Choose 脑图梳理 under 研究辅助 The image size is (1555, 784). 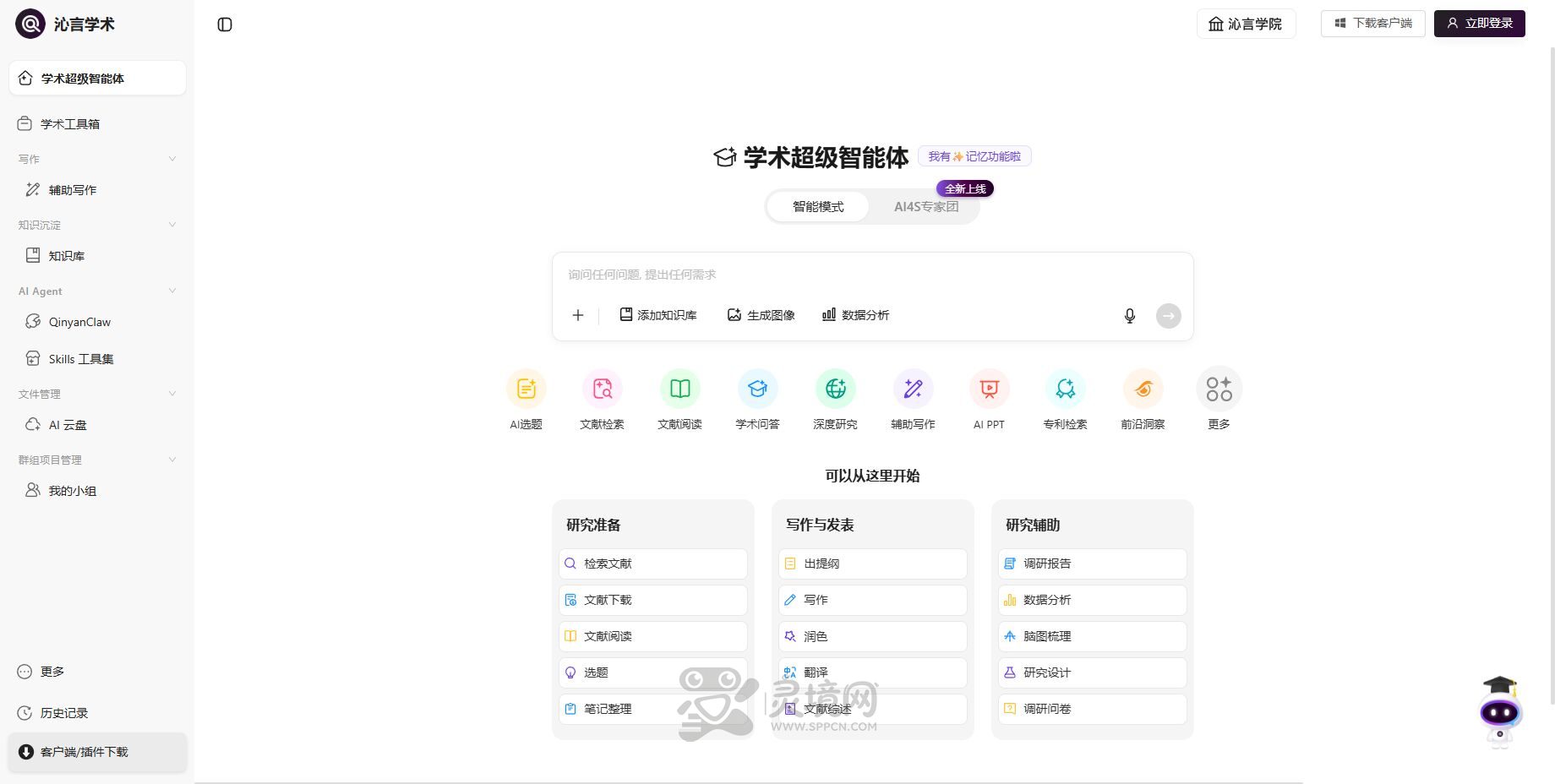coord(1092,636)
